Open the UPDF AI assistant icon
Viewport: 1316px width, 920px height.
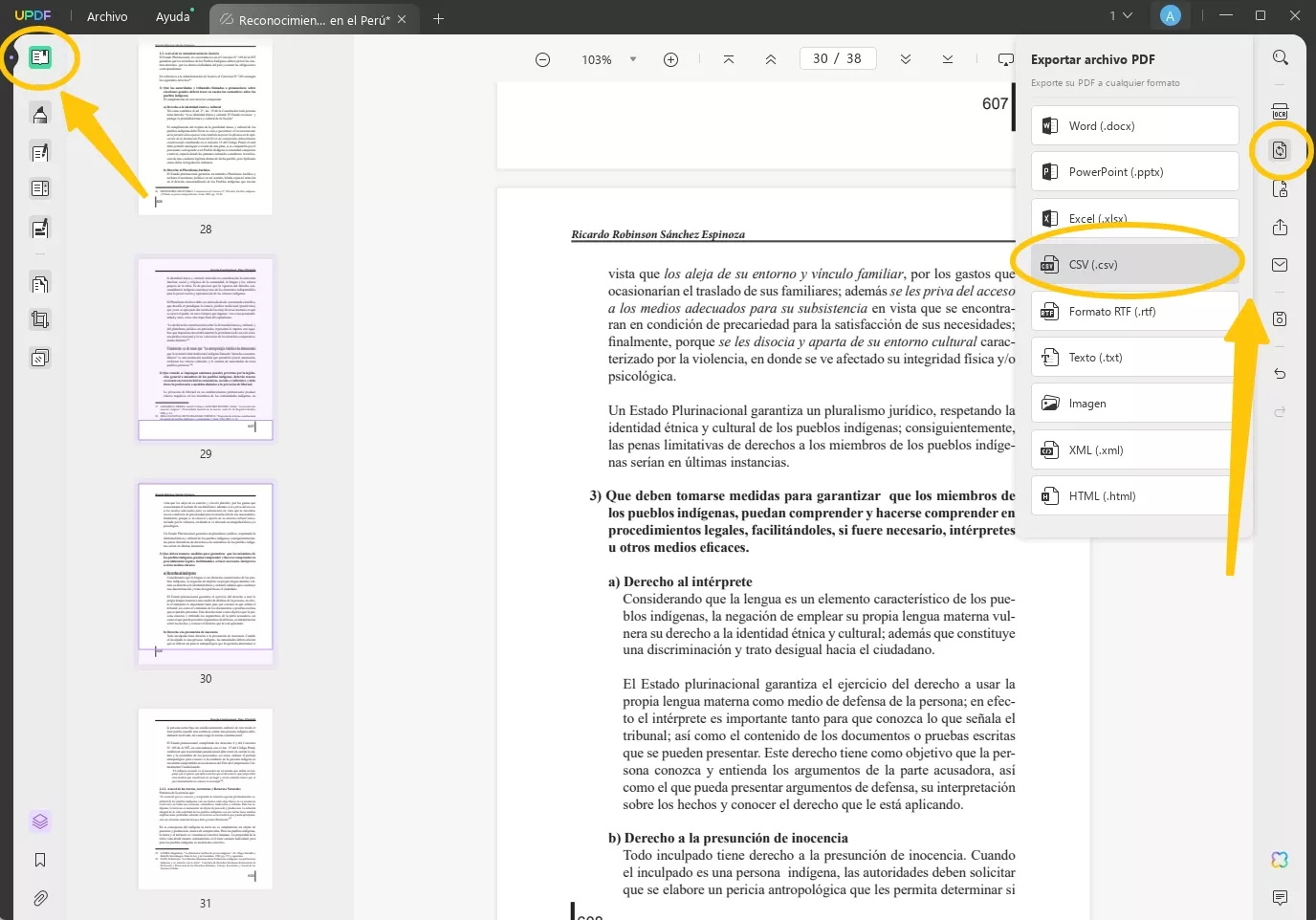click(1280, 860)
